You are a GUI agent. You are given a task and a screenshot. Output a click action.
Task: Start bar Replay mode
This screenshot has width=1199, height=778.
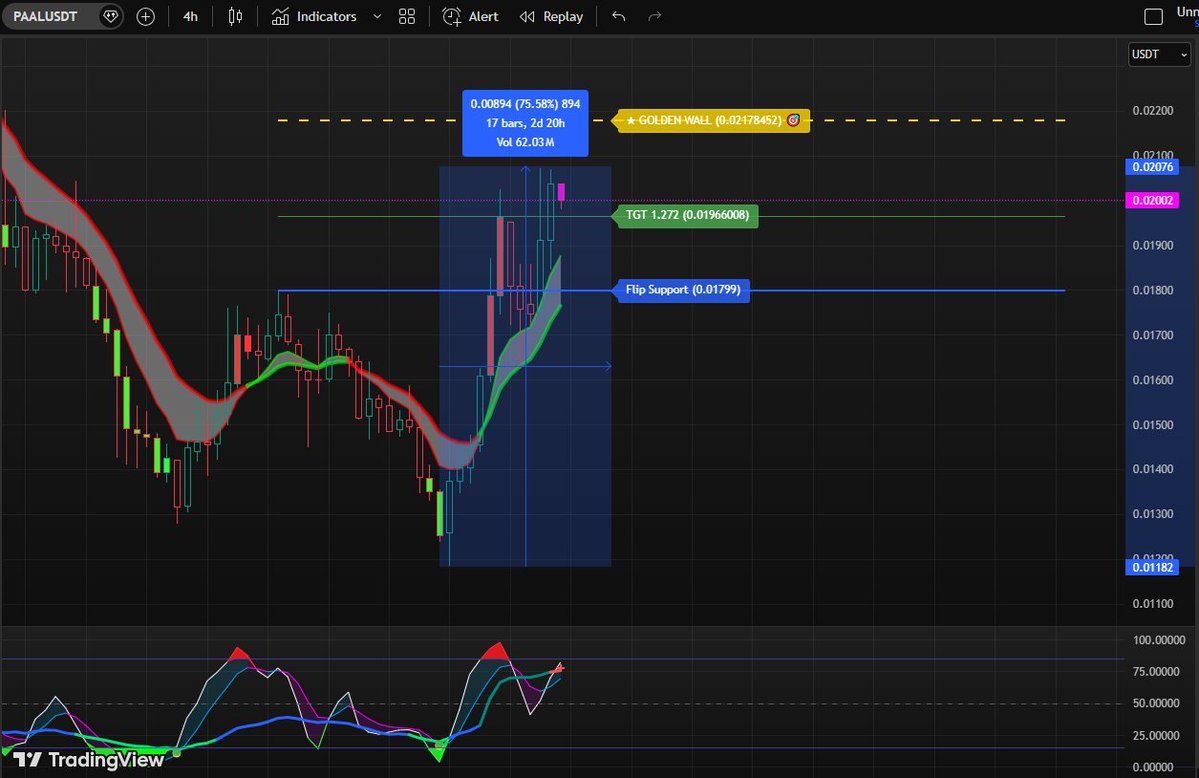(x=551, y=16)
